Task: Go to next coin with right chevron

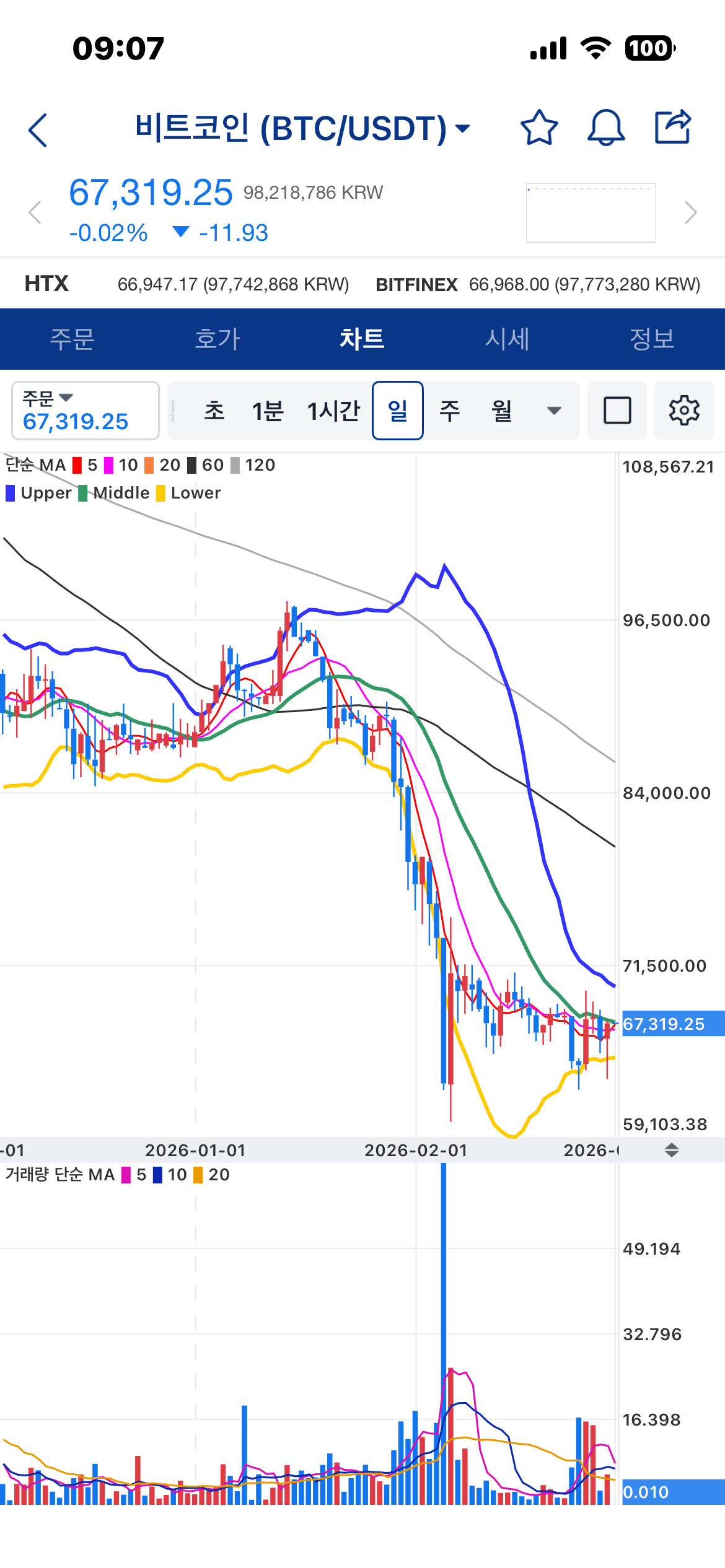Action: click(x=691, y=212)
